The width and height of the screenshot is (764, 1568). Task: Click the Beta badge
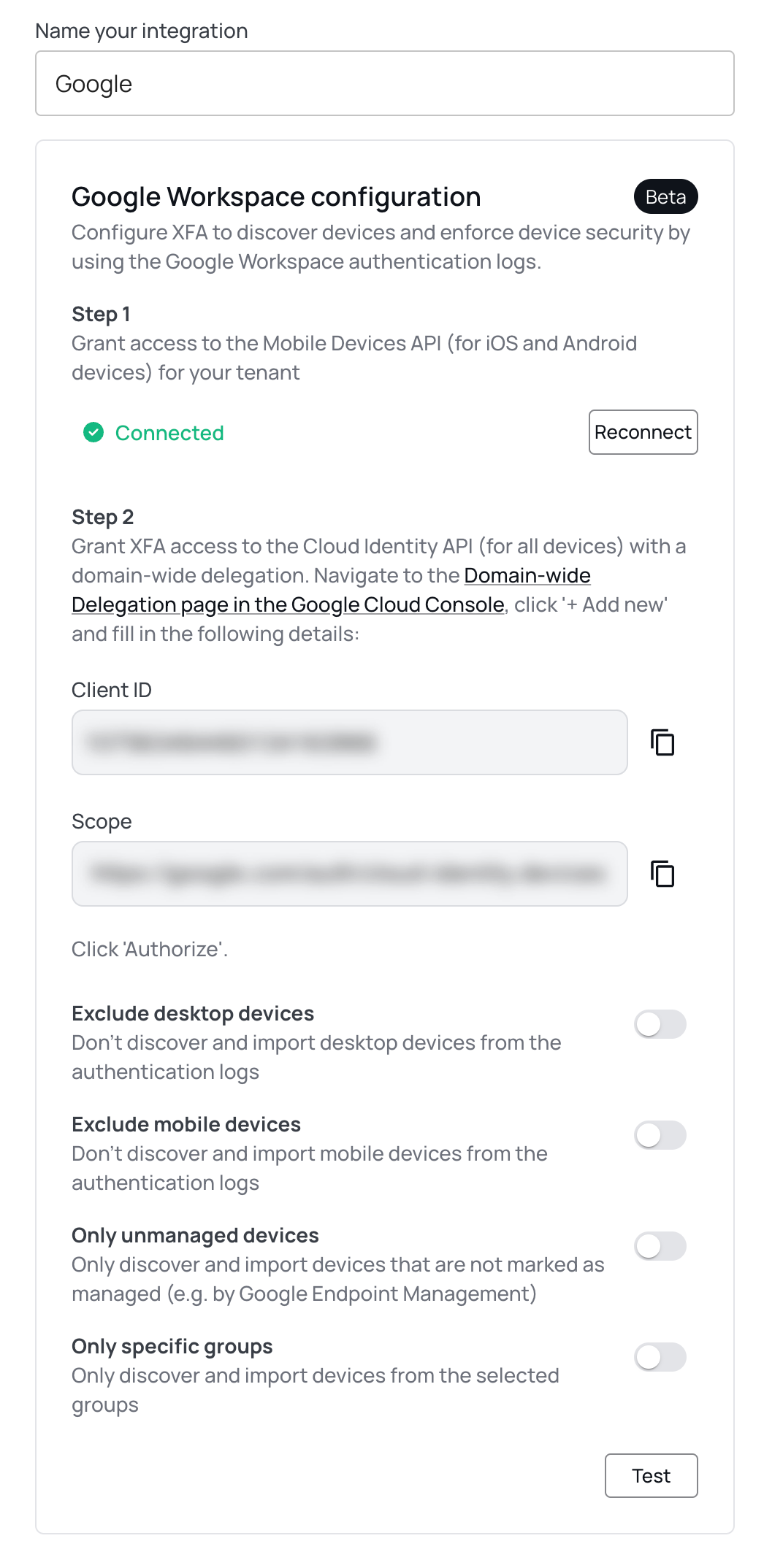[x=665, y=196]
